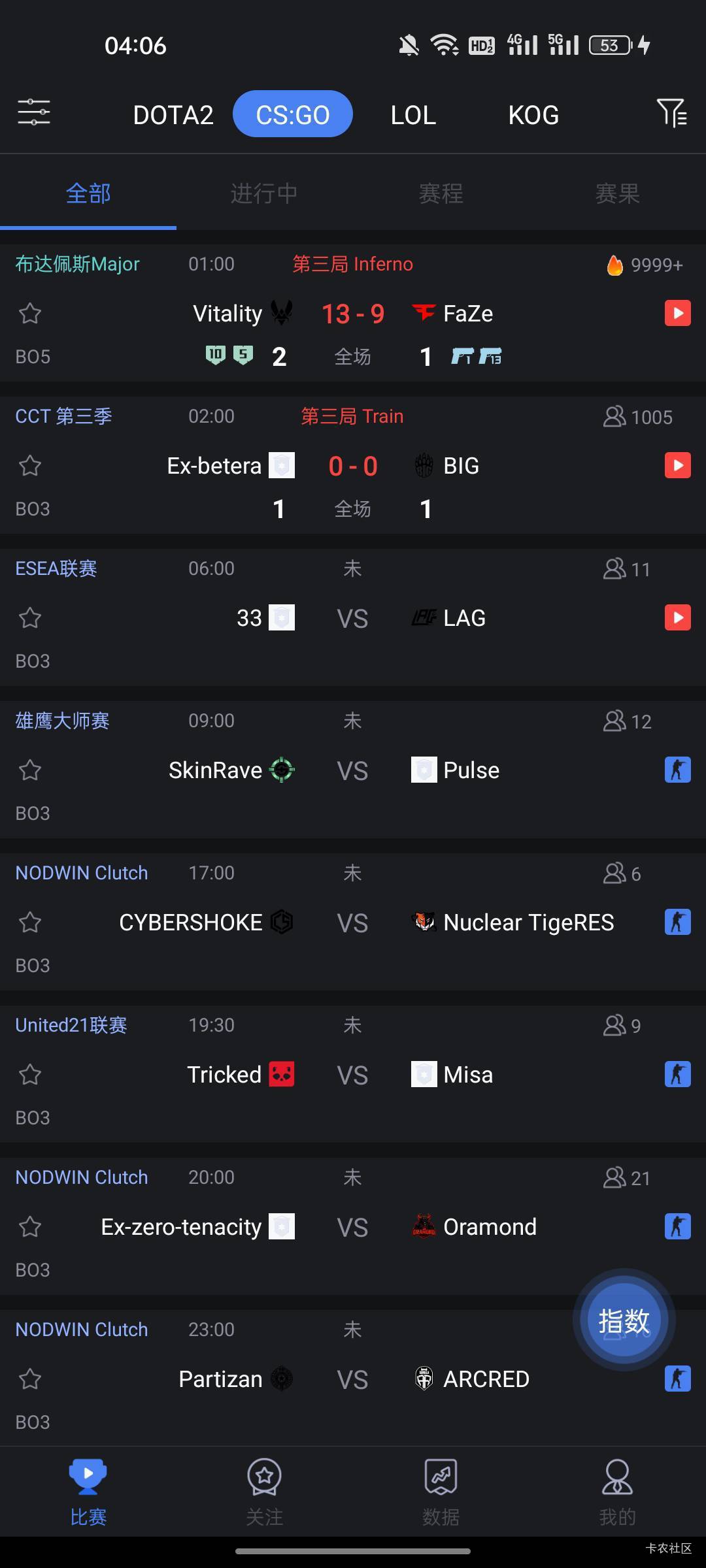Tap the floating 指数 index button
Screen dimensions: 706x1568
624,1320
